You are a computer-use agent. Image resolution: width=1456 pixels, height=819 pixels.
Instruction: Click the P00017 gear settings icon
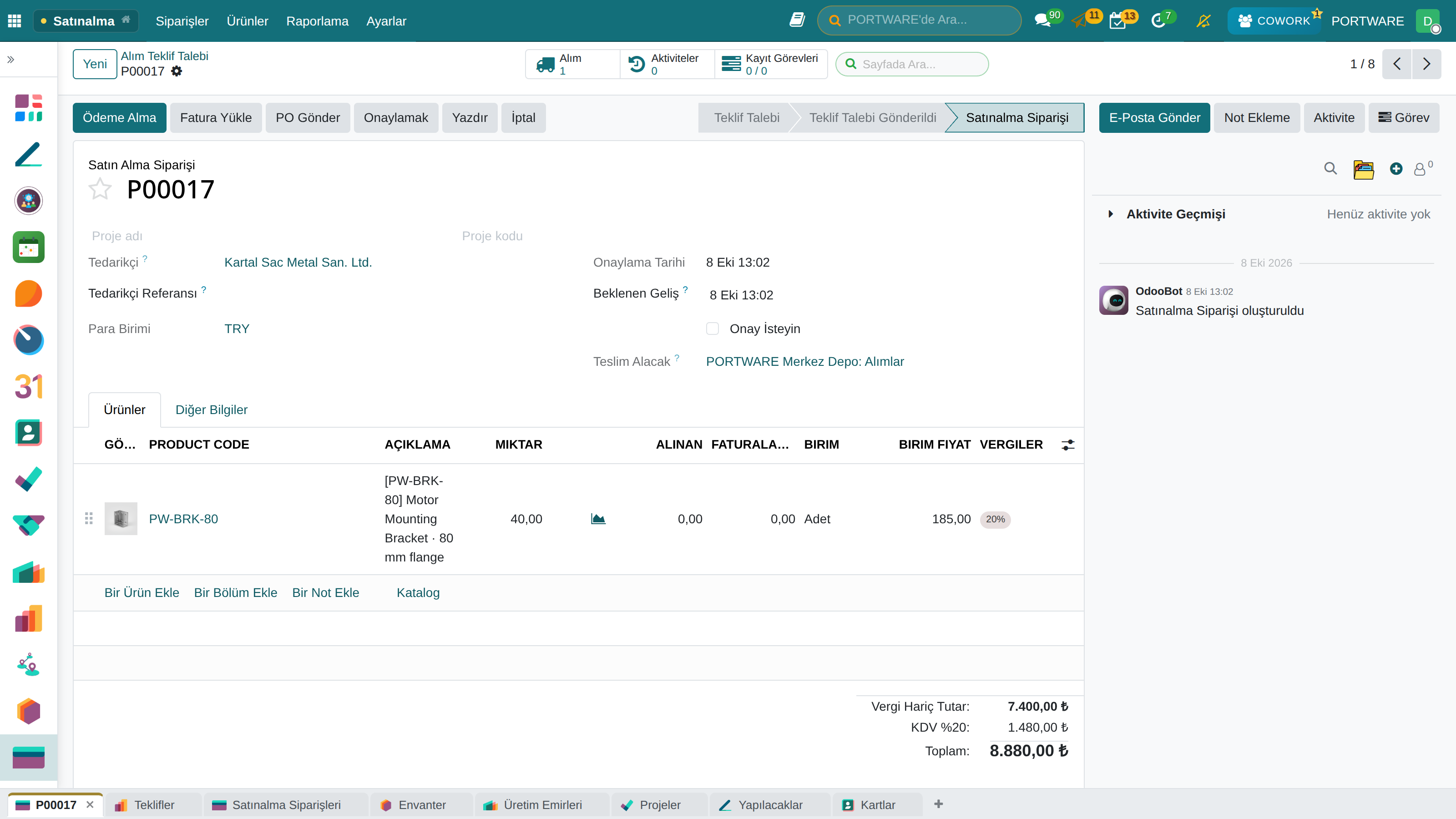point(177,71)
